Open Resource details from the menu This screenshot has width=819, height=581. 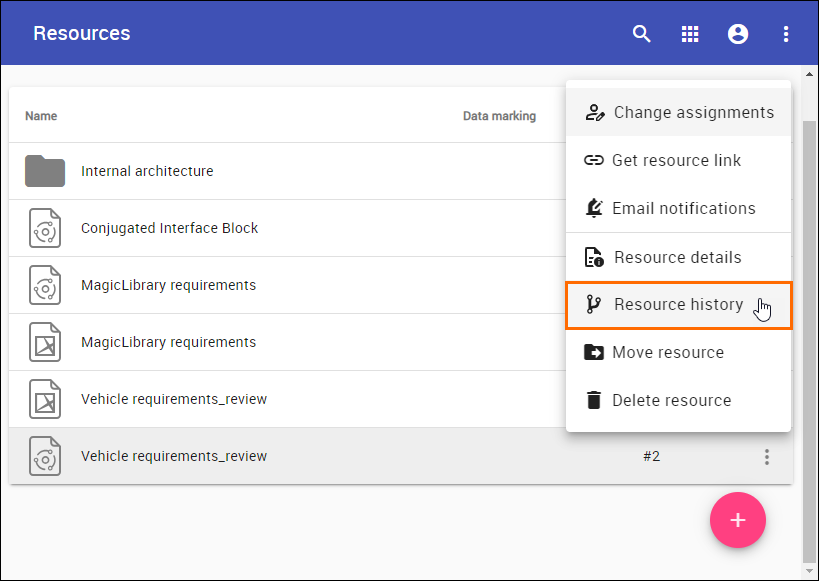coord(679,258)
